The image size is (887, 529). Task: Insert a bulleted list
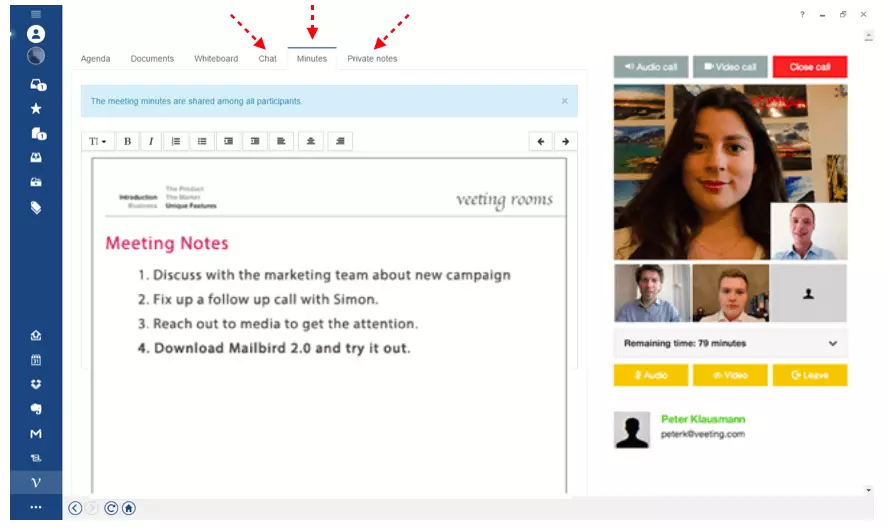pos(202,141)
